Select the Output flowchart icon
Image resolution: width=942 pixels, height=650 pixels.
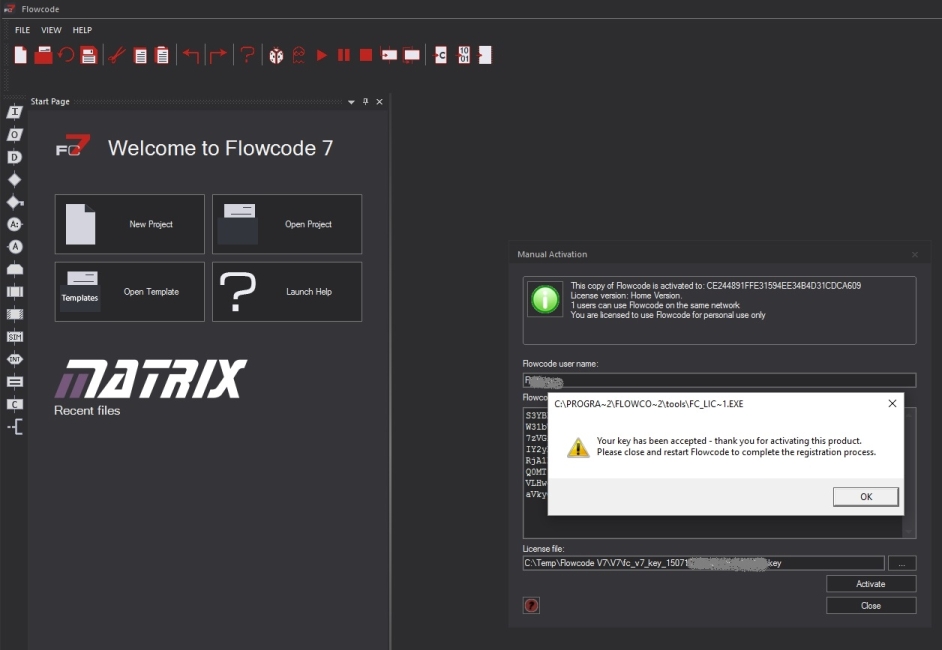coord(15,135)
